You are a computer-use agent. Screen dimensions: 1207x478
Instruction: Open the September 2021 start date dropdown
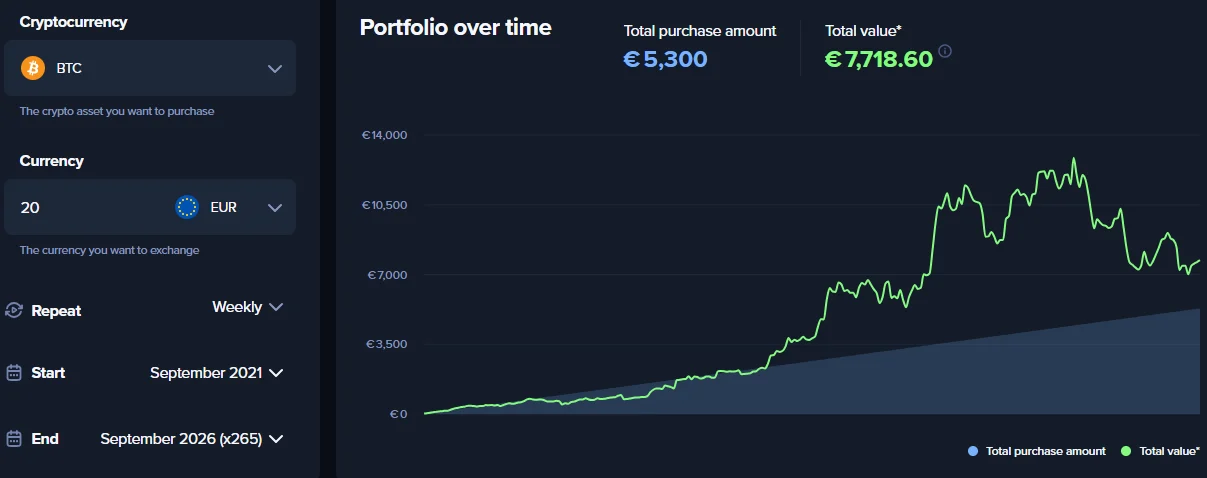[217, 373]
